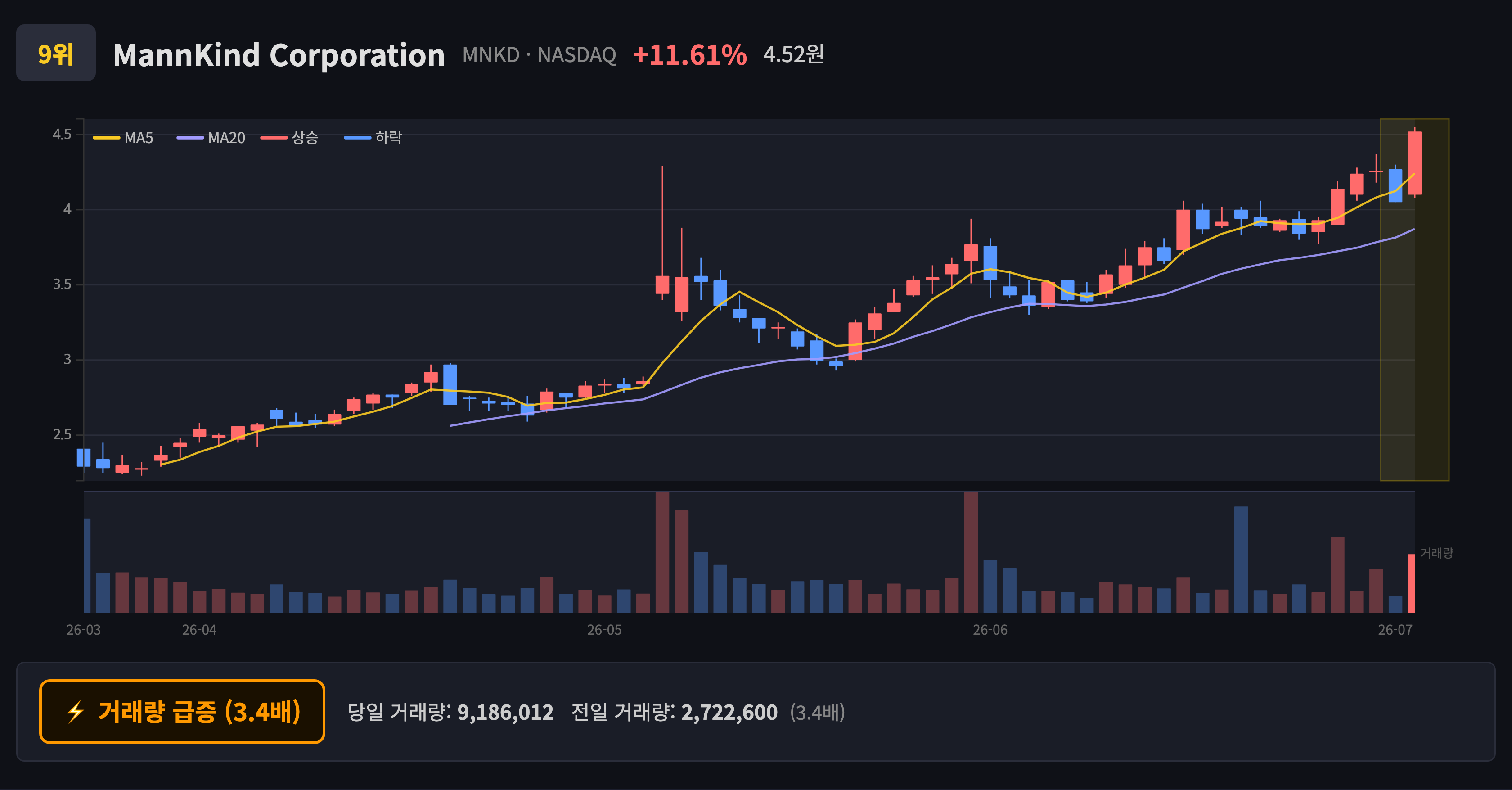Click the MNKD · NASDAQ ticker label
The width and height of the screenshot is (1512, 790).
[x=539, y=55]
